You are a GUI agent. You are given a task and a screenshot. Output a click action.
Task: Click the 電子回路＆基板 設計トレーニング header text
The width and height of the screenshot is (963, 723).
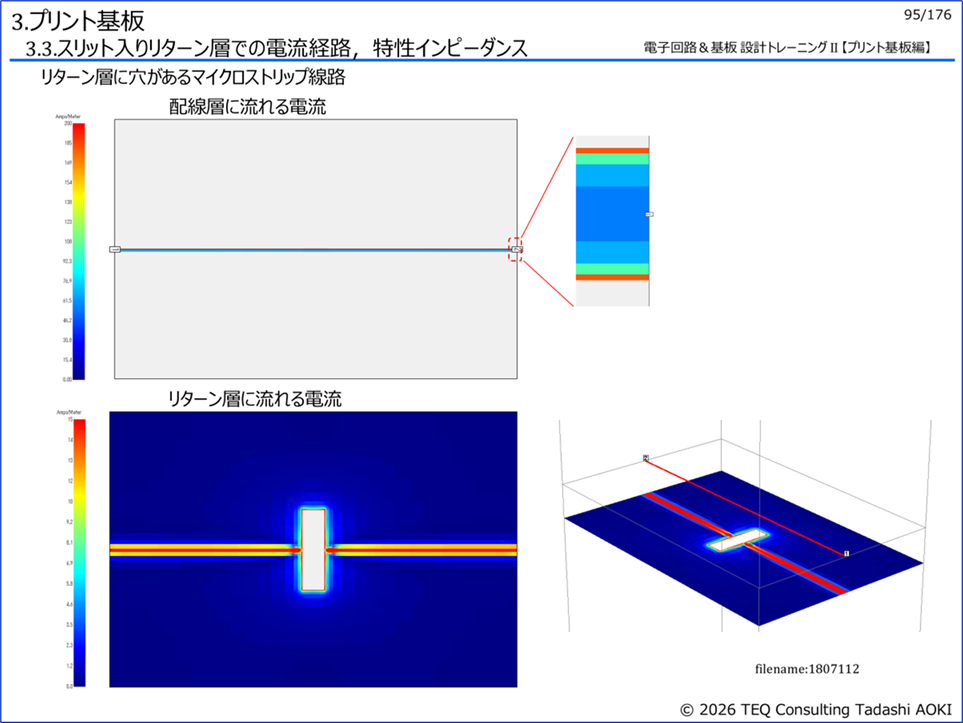point(796,48)
